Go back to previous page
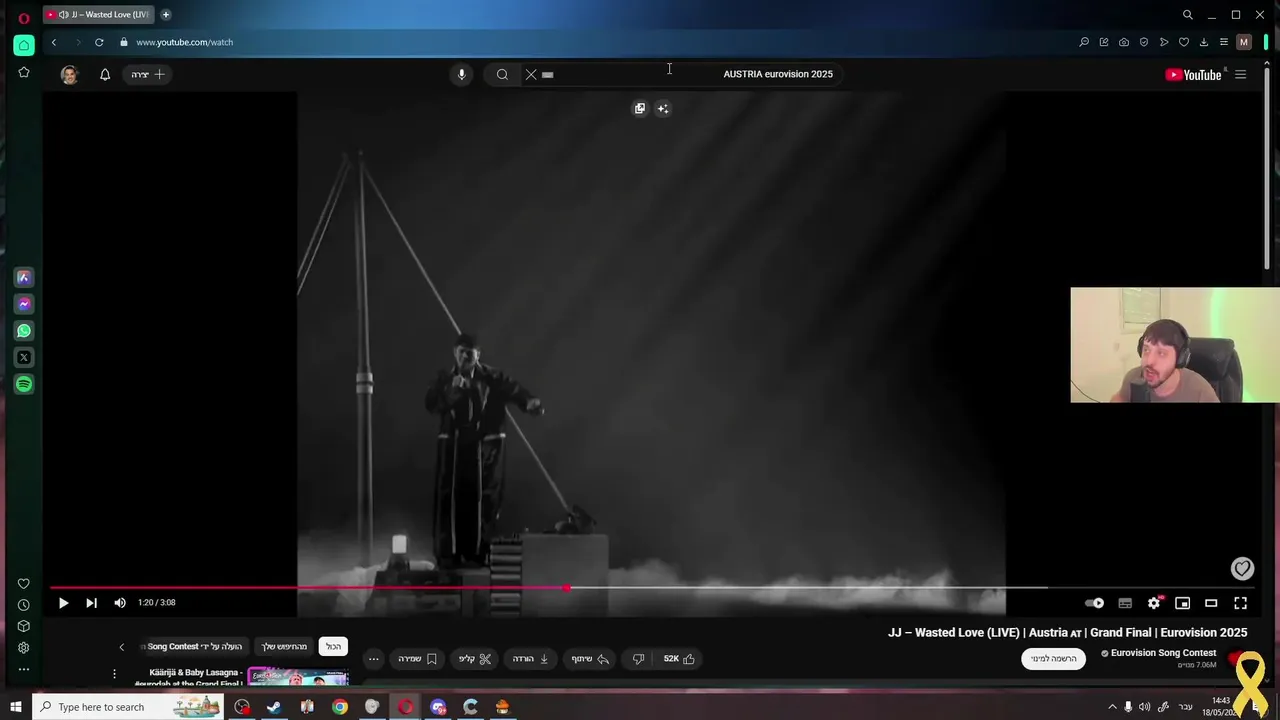This screenshot has height=720, width=1280. point(54,42)
